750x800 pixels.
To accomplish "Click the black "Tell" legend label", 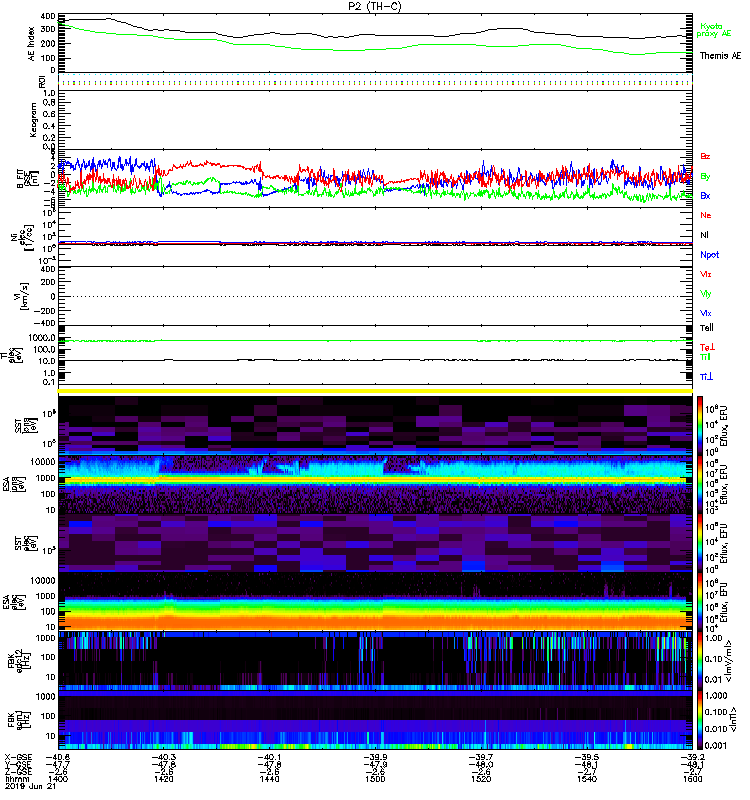I will click(x=707, y=328).
